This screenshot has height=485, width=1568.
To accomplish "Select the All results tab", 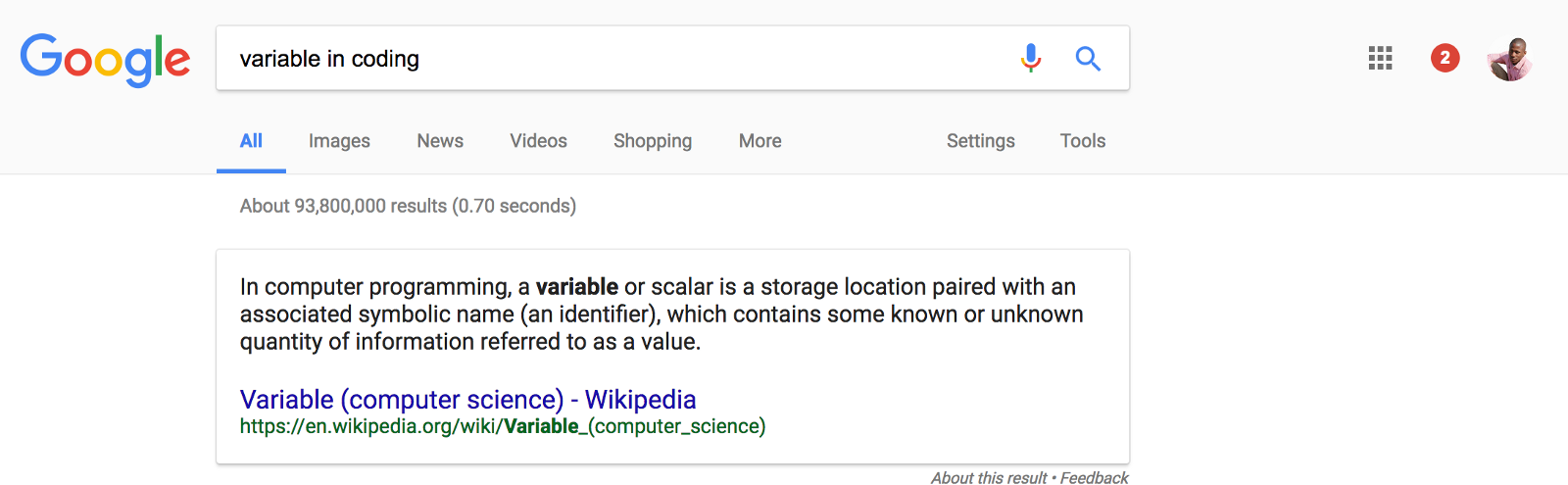I will (x=251, y=141).
